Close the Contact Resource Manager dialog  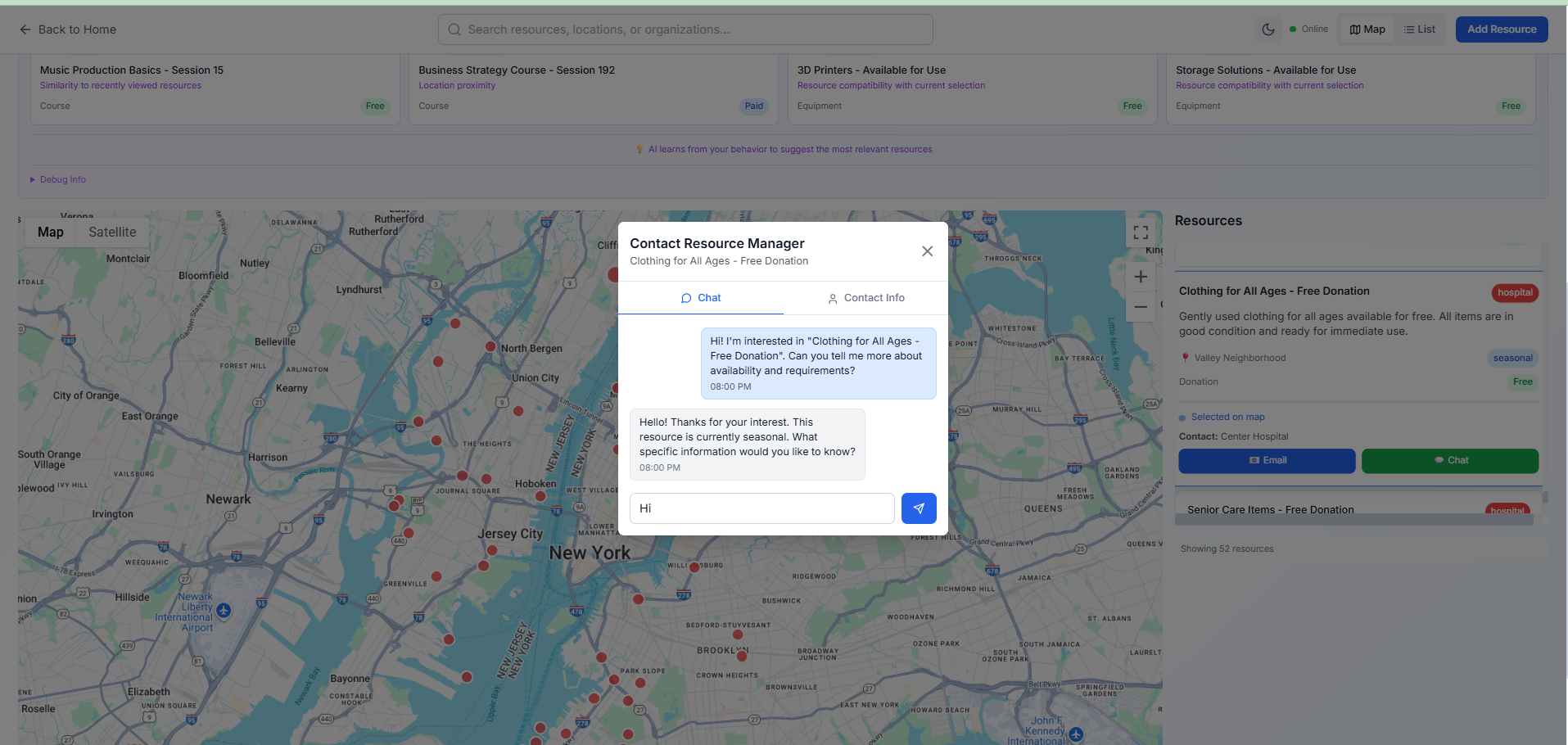tap(927, 251)
